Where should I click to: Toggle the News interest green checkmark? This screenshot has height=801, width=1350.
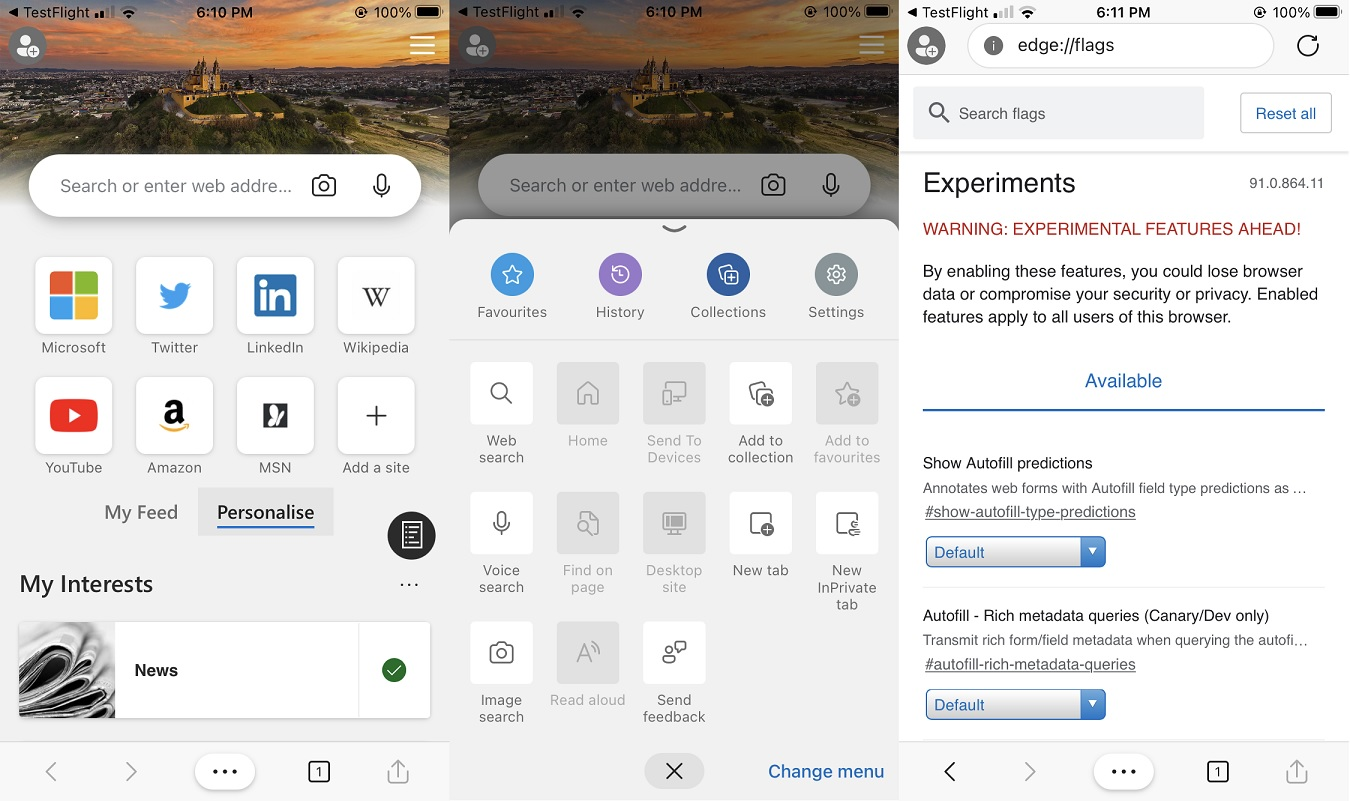pyautogui.click(x=394, y=670)
